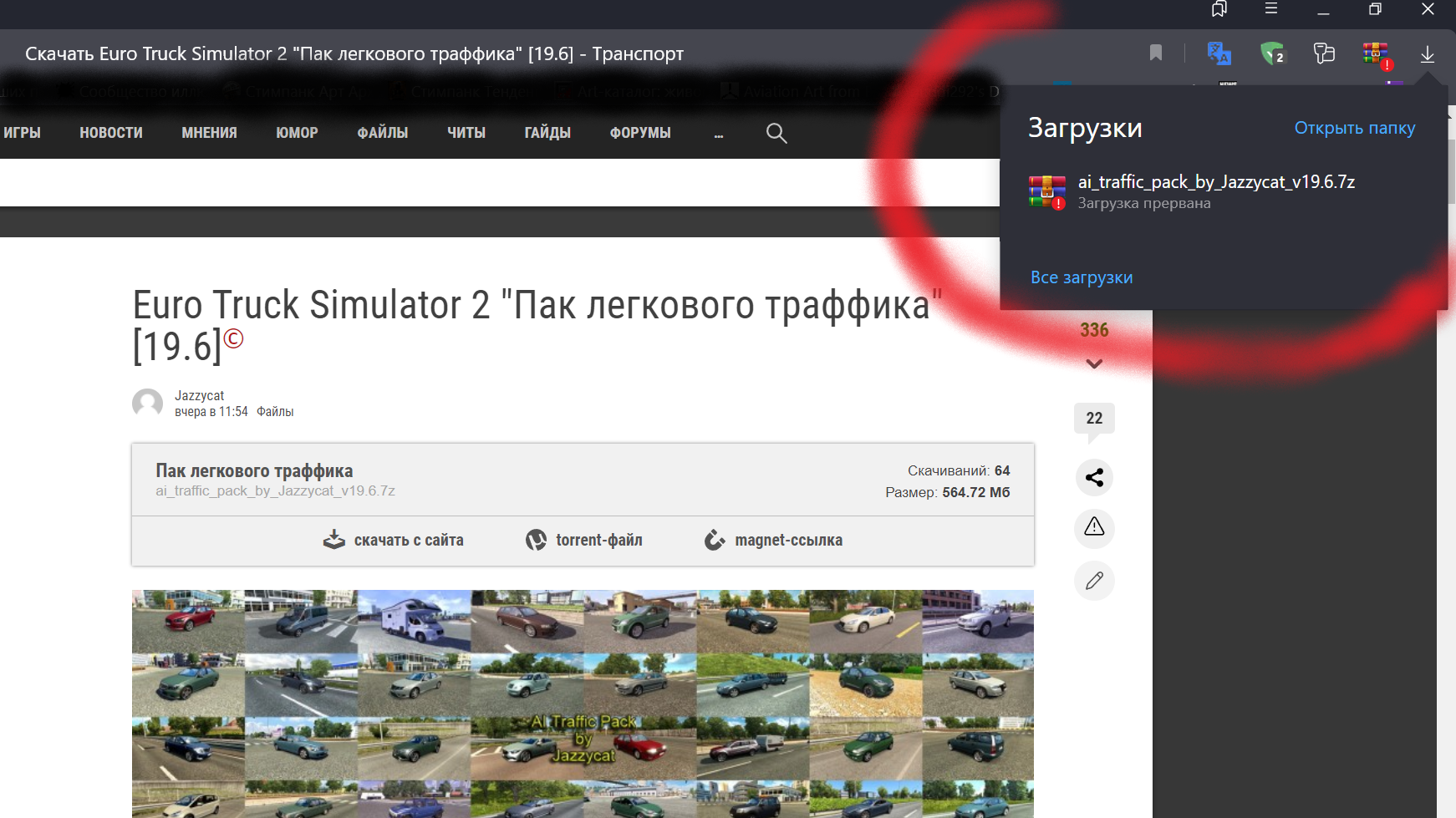Click the share icon beside article

pos(1094,477)
